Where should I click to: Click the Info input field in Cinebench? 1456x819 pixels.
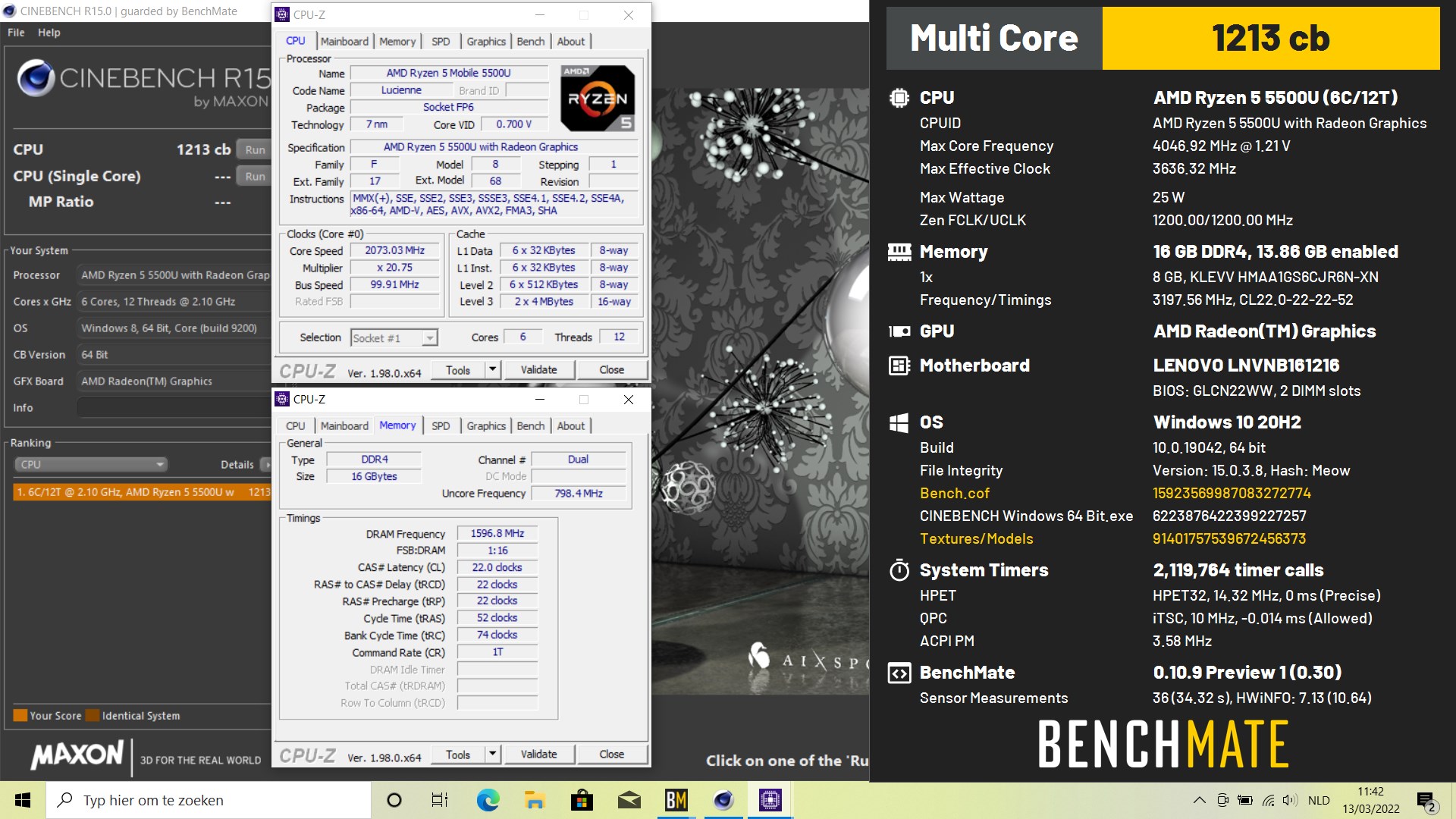pyautogui.click(x=173, y=408)
